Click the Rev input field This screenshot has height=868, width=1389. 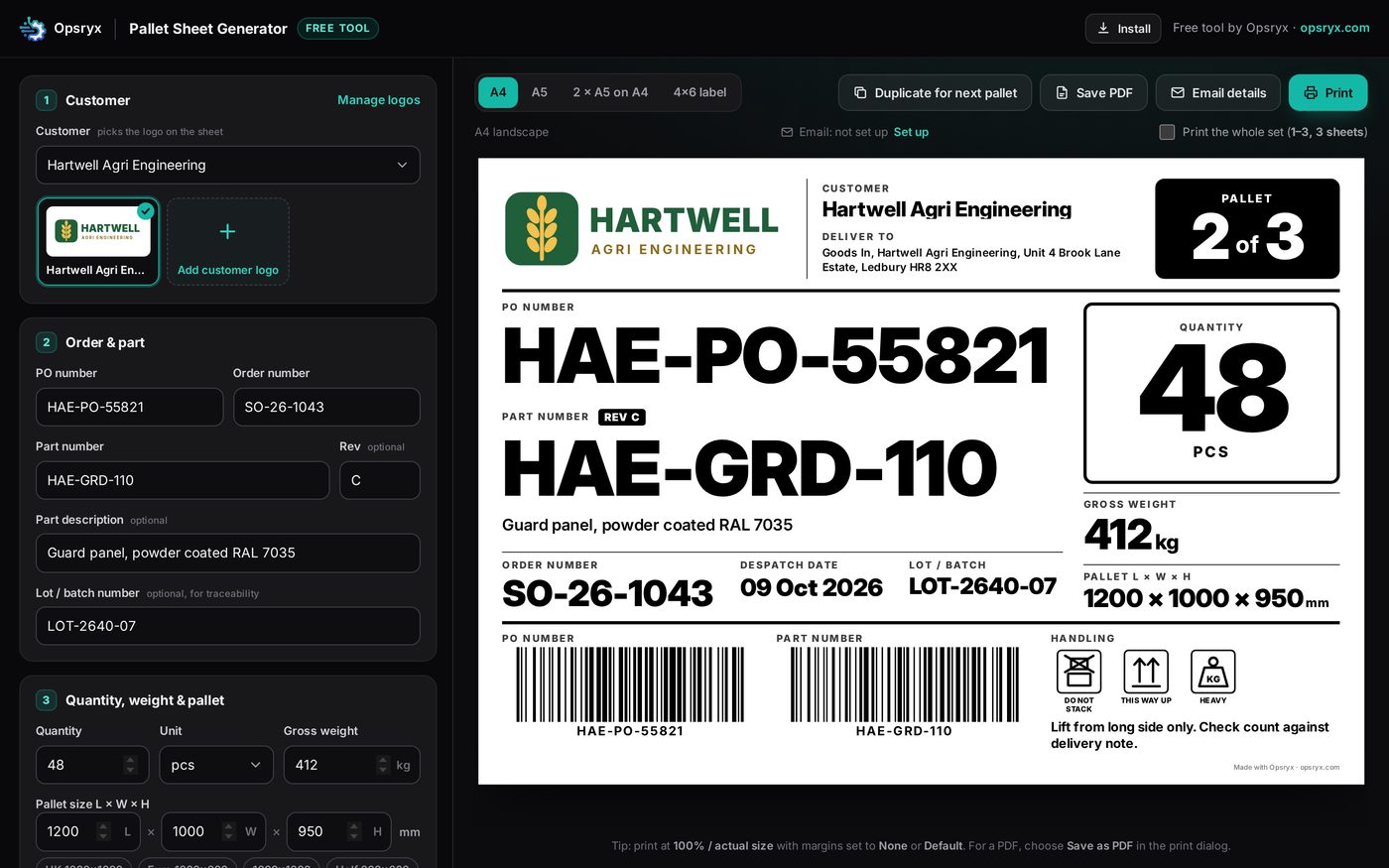click(380, 480)
